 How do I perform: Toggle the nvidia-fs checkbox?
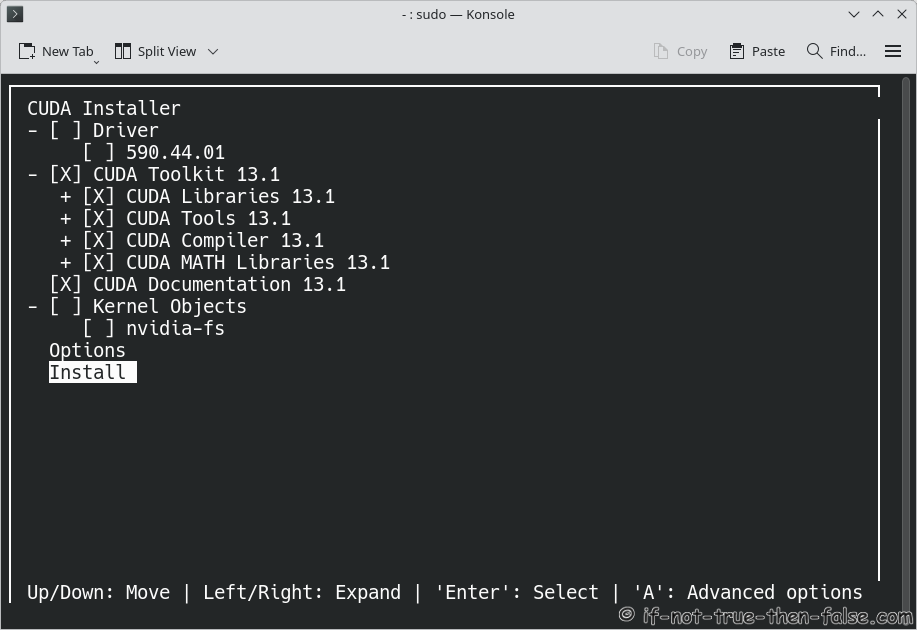[98, 329]
